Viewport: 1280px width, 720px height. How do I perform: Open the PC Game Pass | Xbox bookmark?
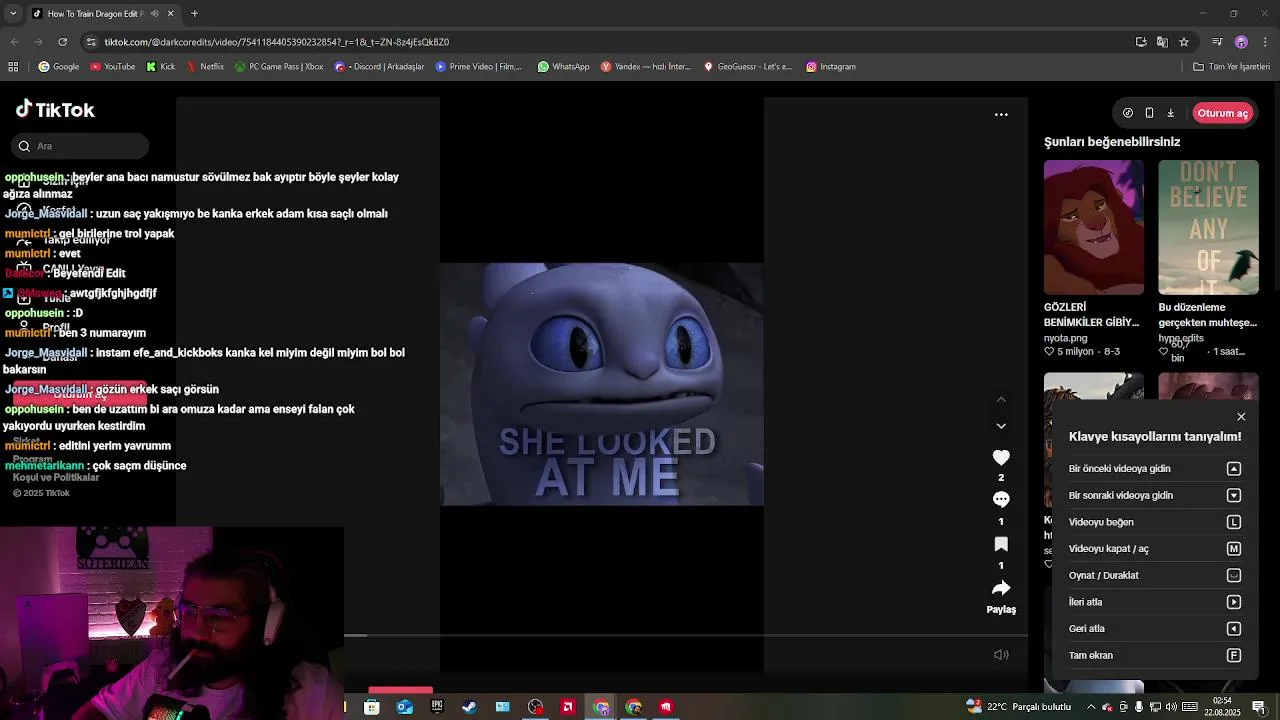(279, 67)
